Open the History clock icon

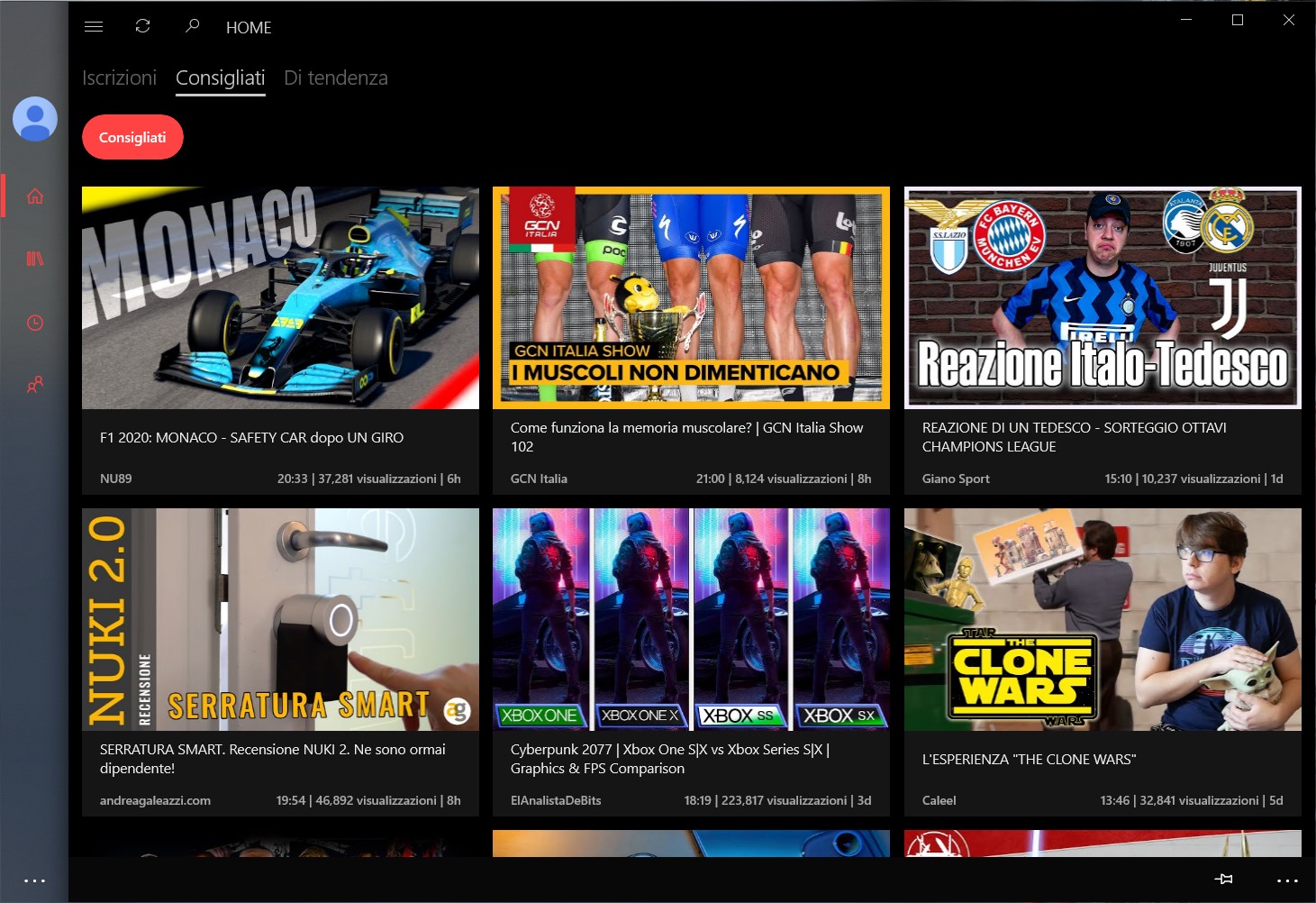coord(35,323)
